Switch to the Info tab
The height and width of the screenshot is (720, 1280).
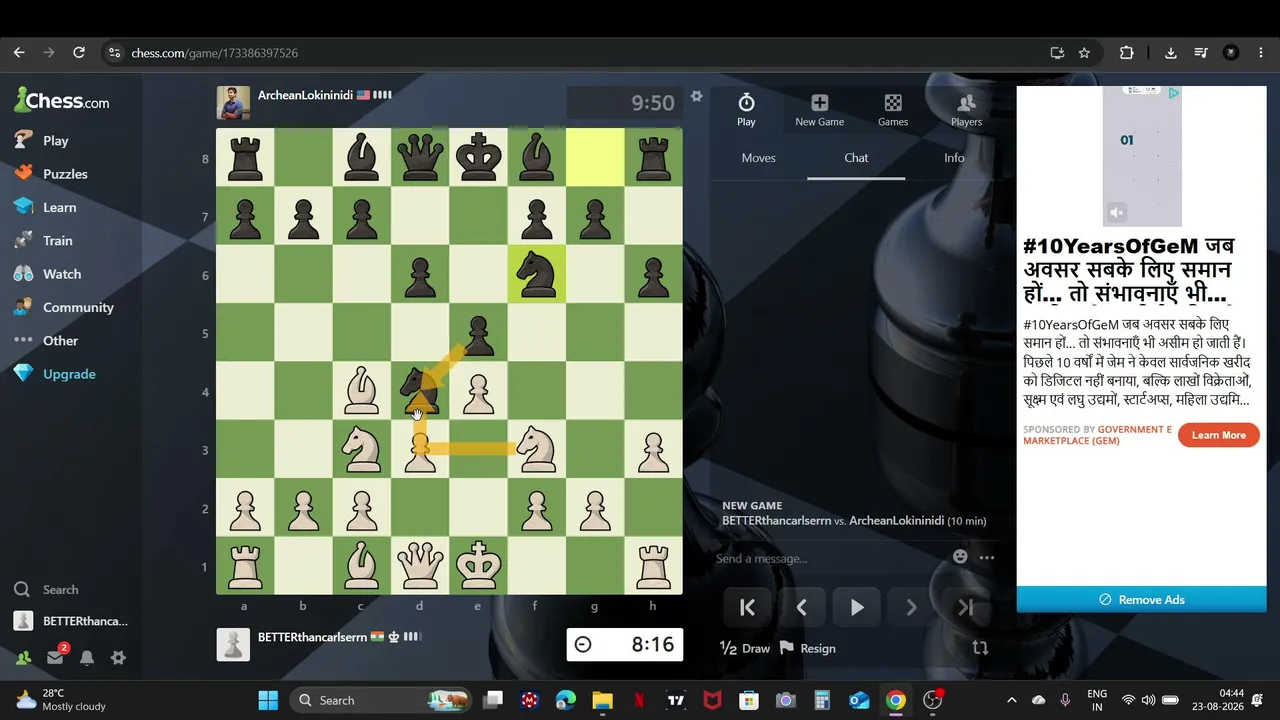point(954,158)
